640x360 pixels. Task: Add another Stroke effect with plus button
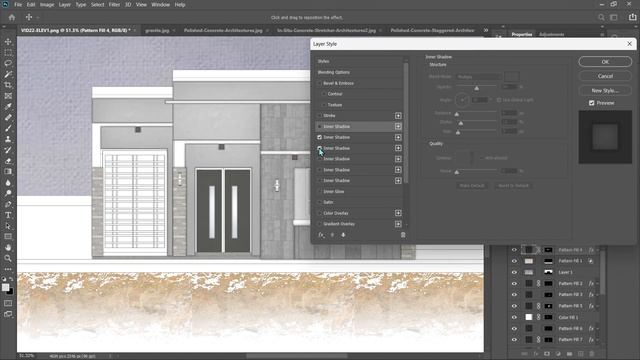(398, 116)
